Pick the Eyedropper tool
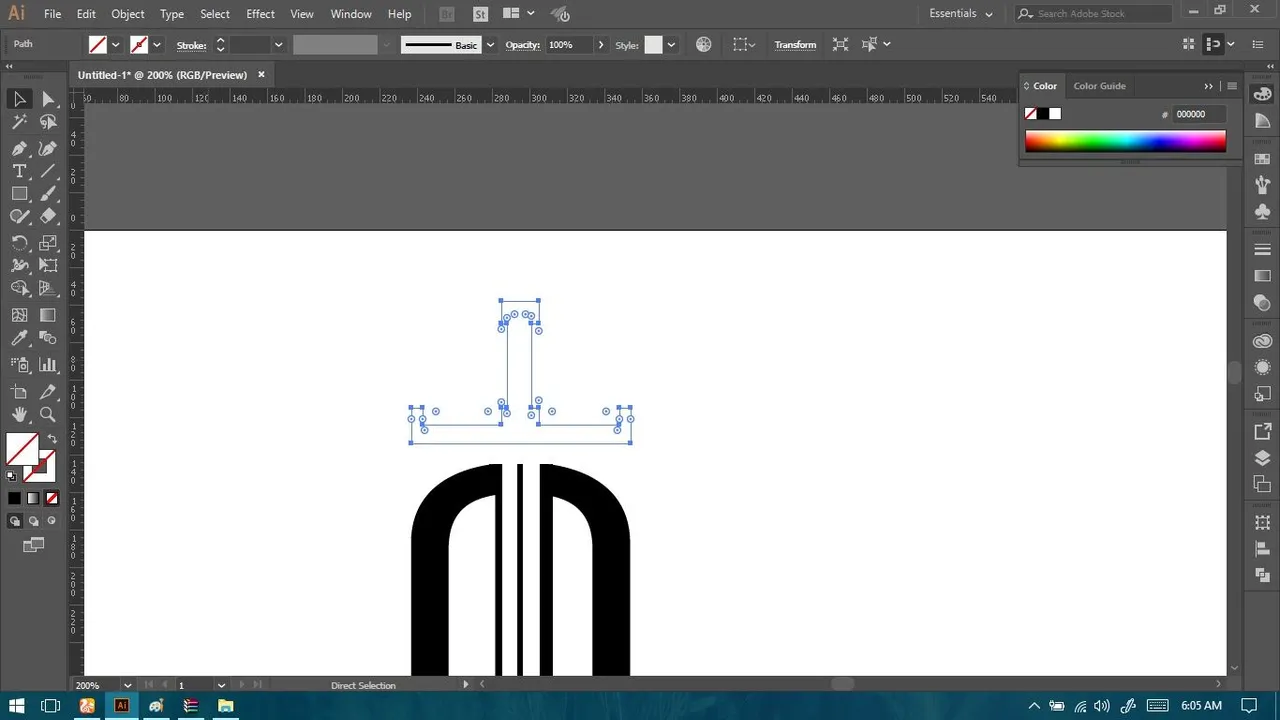 click(x=19, y=339)
